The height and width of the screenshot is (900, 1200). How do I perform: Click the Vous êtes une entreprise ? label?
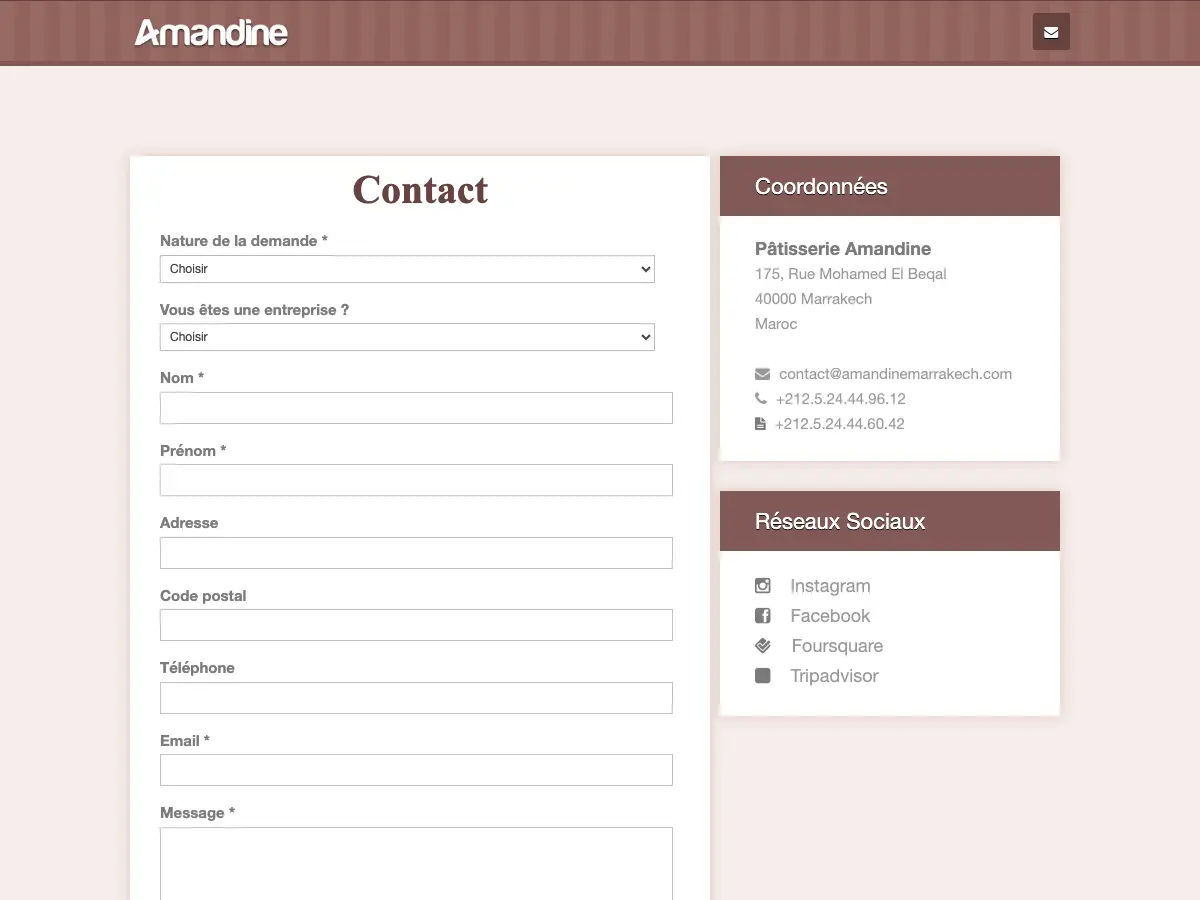point(255,310)
